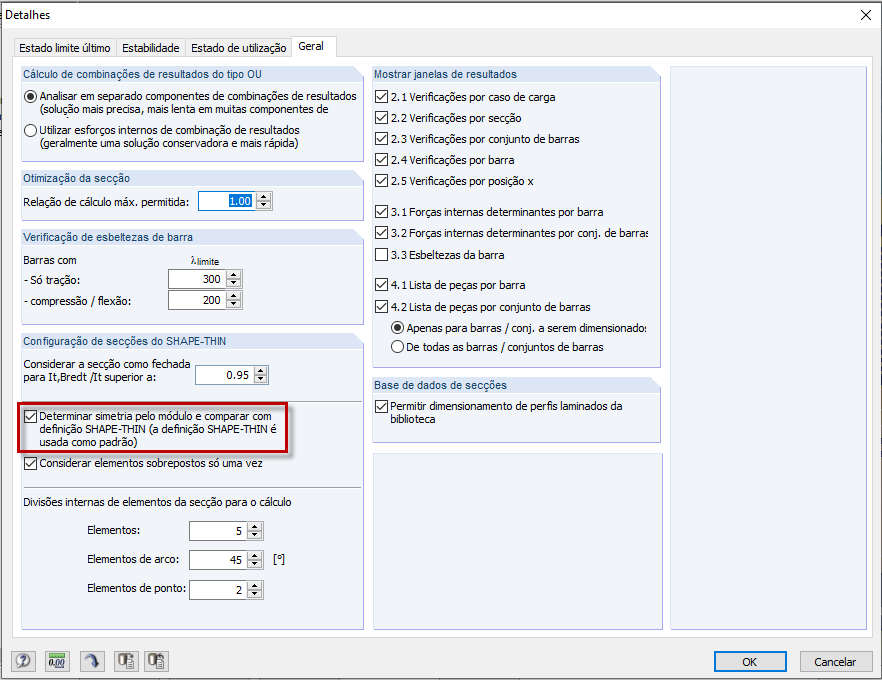The width and height of the screenshot is (882, 680).
Task: Toggle 2.2 Verificações por secção checkbox
Action: tap(381, 118)
